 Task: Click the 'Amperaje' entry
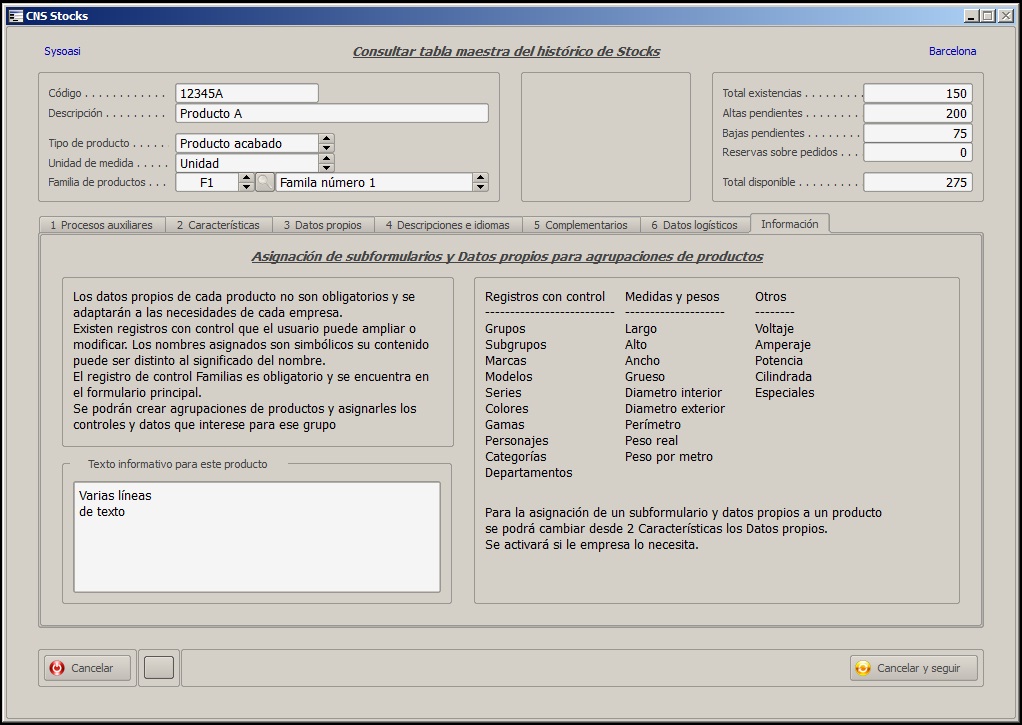pyautogui.click(x=783, y=345)
